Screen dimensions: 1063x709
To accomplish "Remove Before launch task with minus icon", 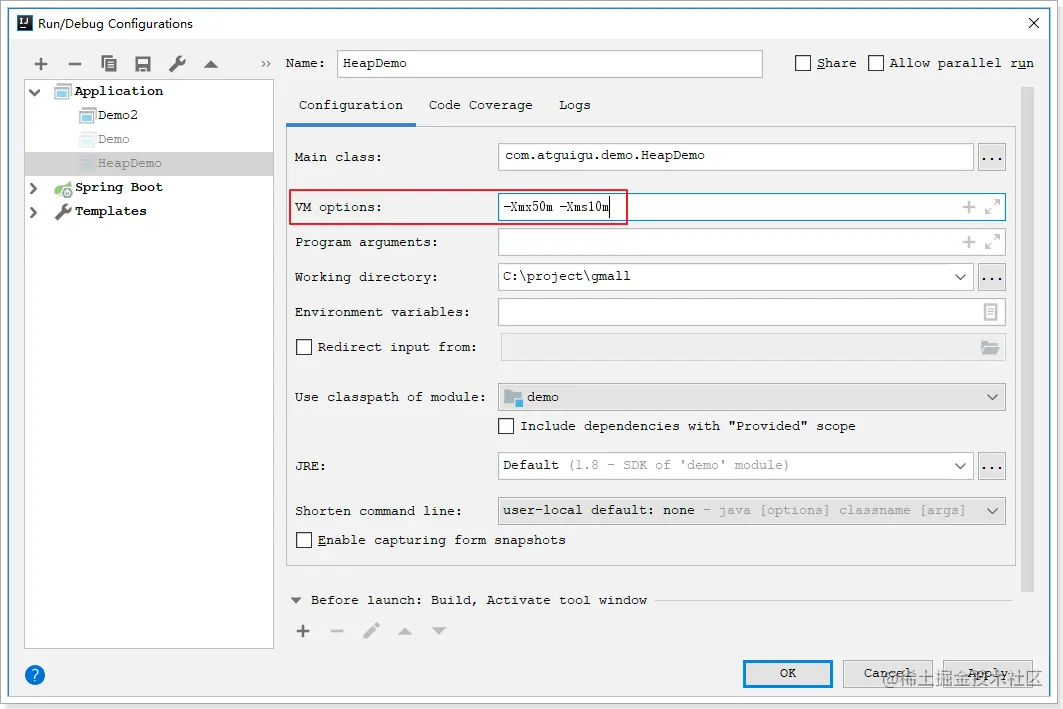I will [337, 631].
